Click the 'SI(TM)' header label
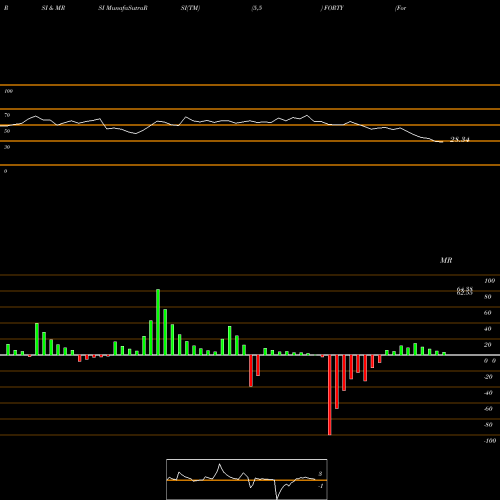 [x=190, y=8]
